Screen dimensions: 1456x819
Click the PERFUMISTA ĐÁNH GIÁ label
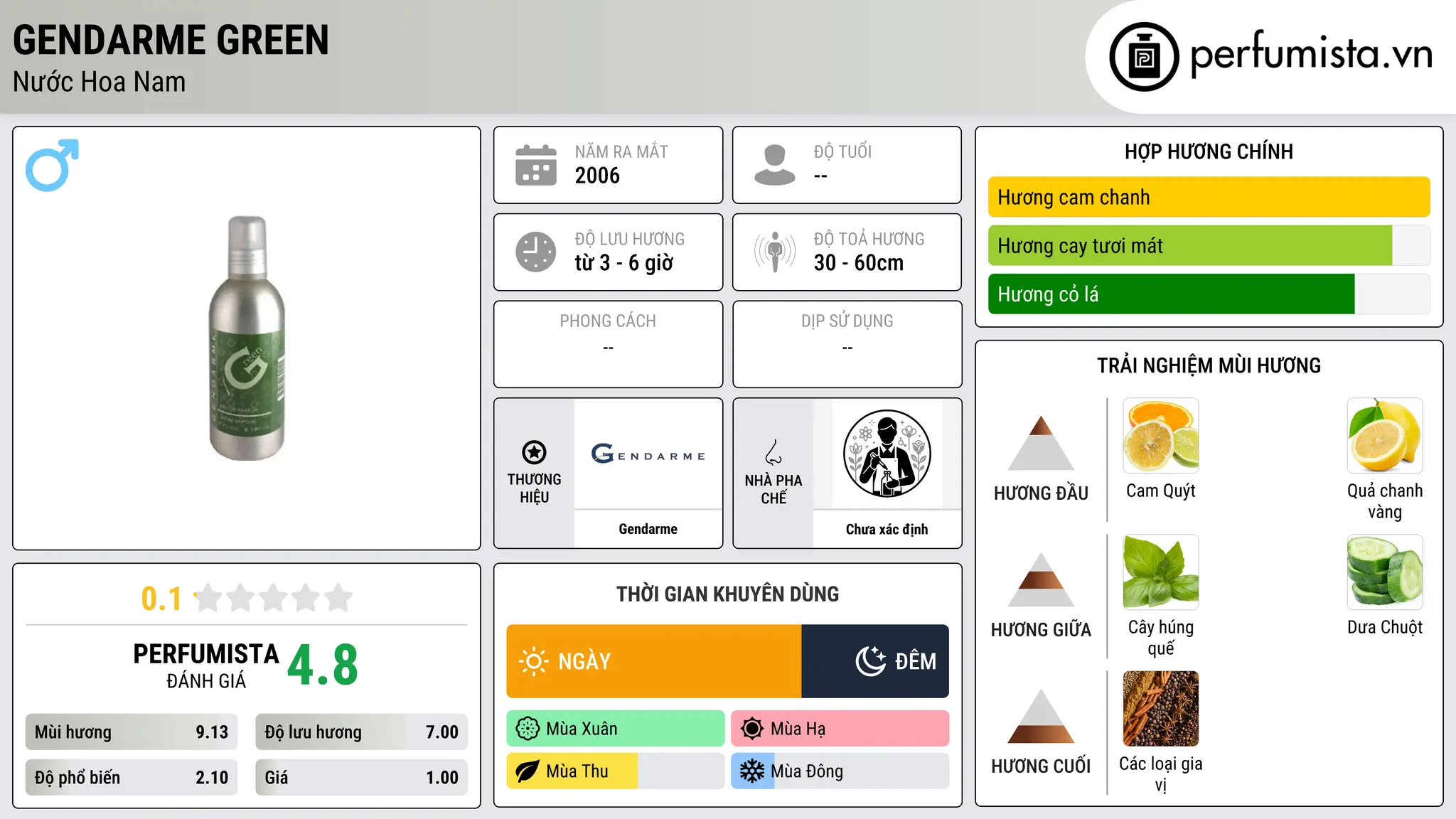pos(206,665)
